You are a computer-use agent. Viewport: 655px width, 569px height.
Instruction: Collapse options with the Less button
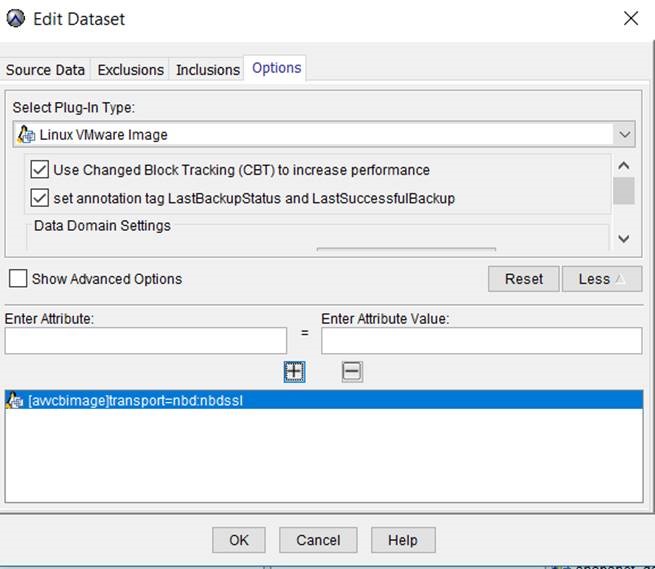(601, 279)
